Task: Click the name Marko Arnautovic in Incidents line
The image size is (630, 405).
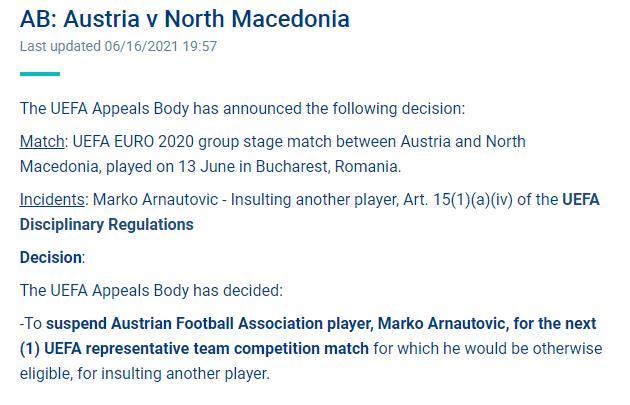Action: 155,200
